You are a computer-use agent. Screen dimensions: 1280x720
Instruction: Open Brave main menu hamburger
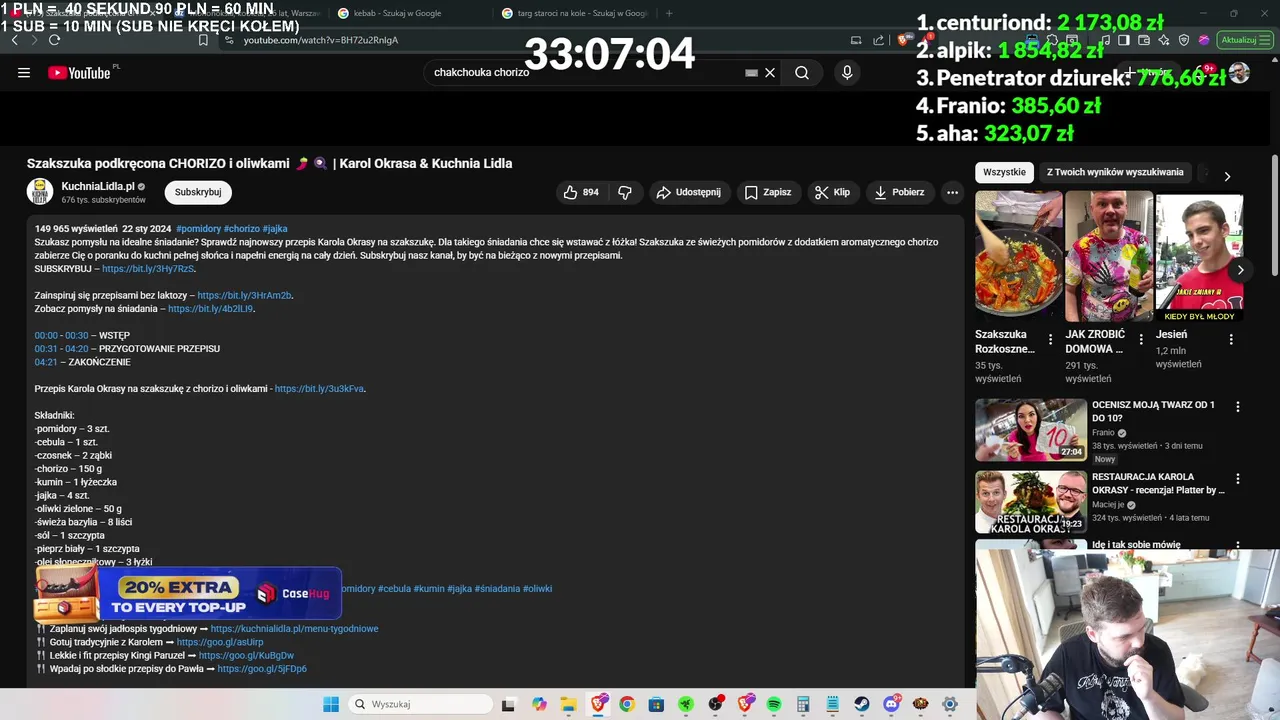1265,40
